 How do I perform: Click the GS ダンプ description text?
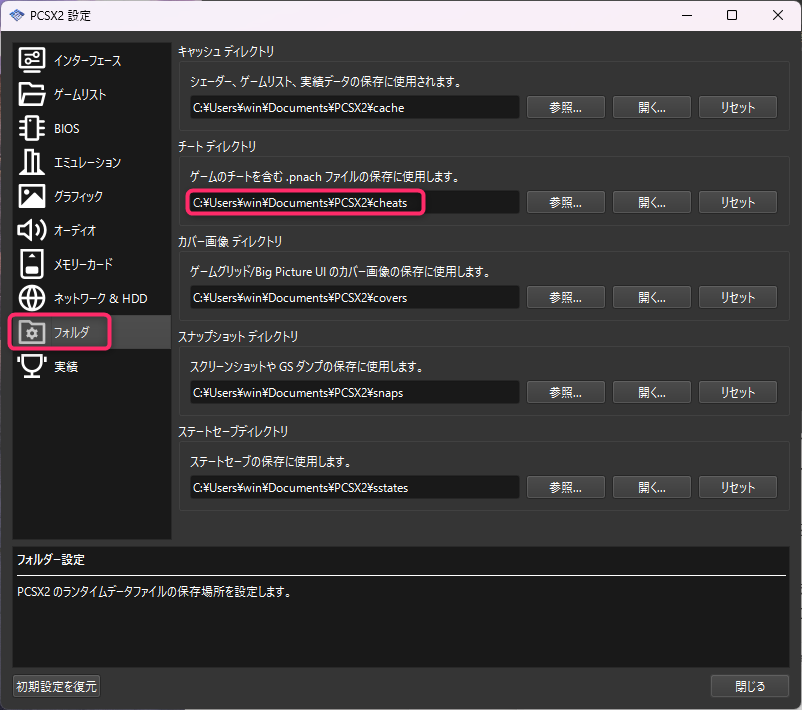tap(306, 366)
